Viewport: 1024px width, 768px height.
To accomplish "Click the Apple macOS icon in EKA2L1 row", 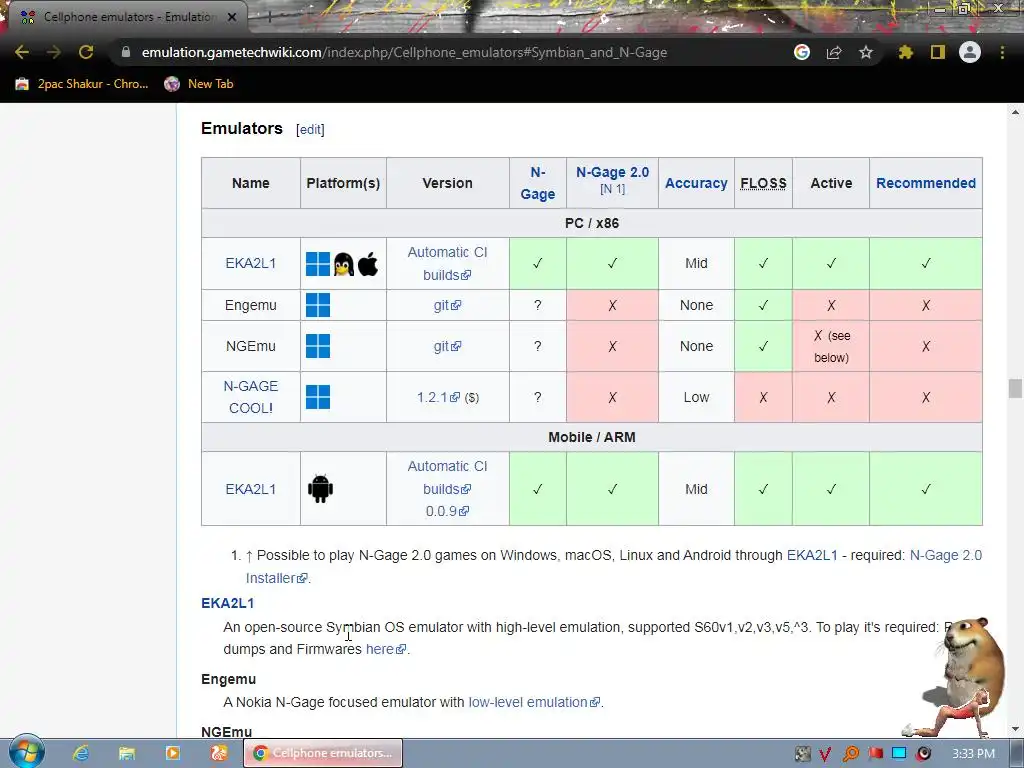I will [368, 264].
